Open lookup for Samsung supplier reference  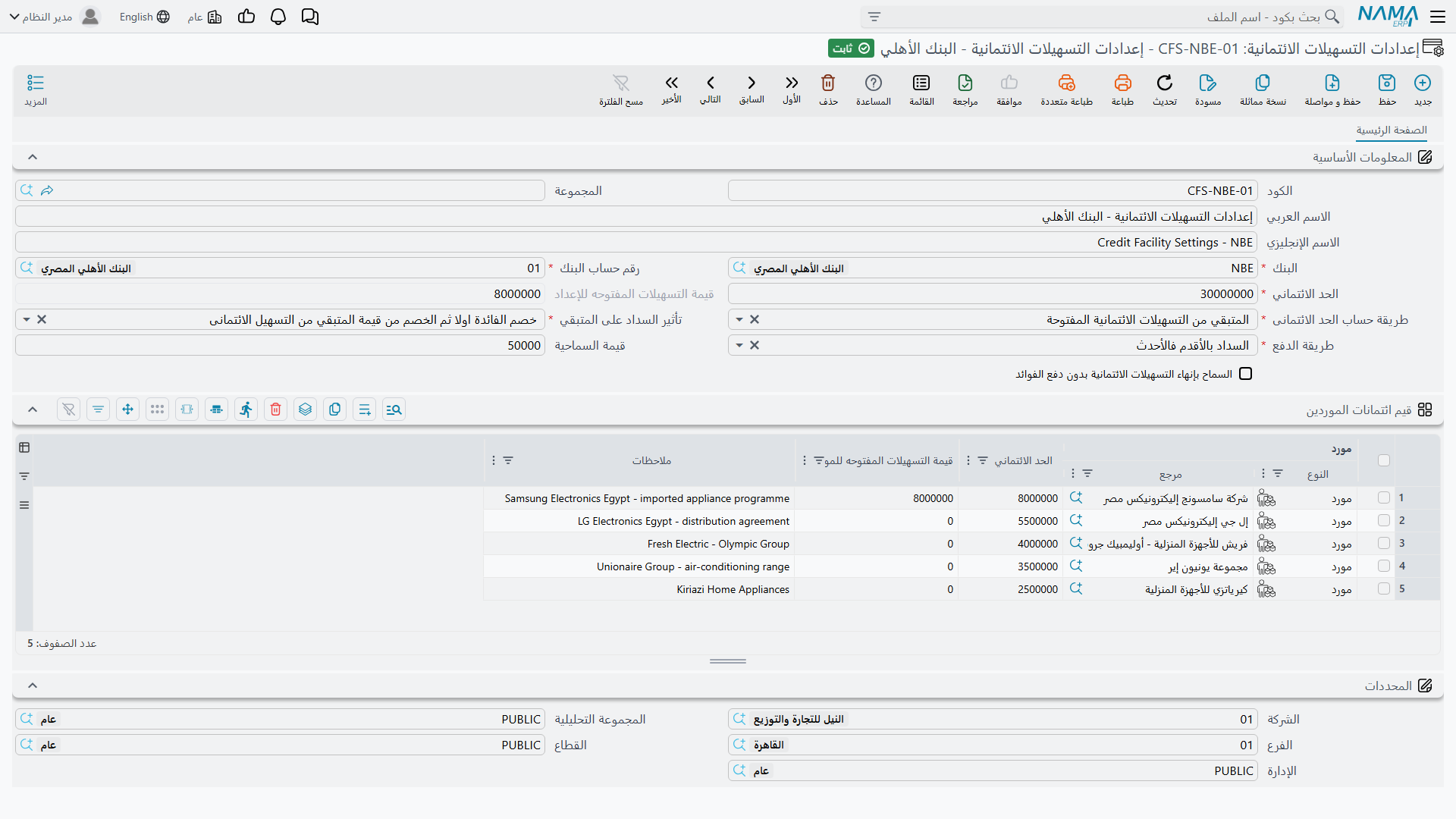coord(1076,497)
